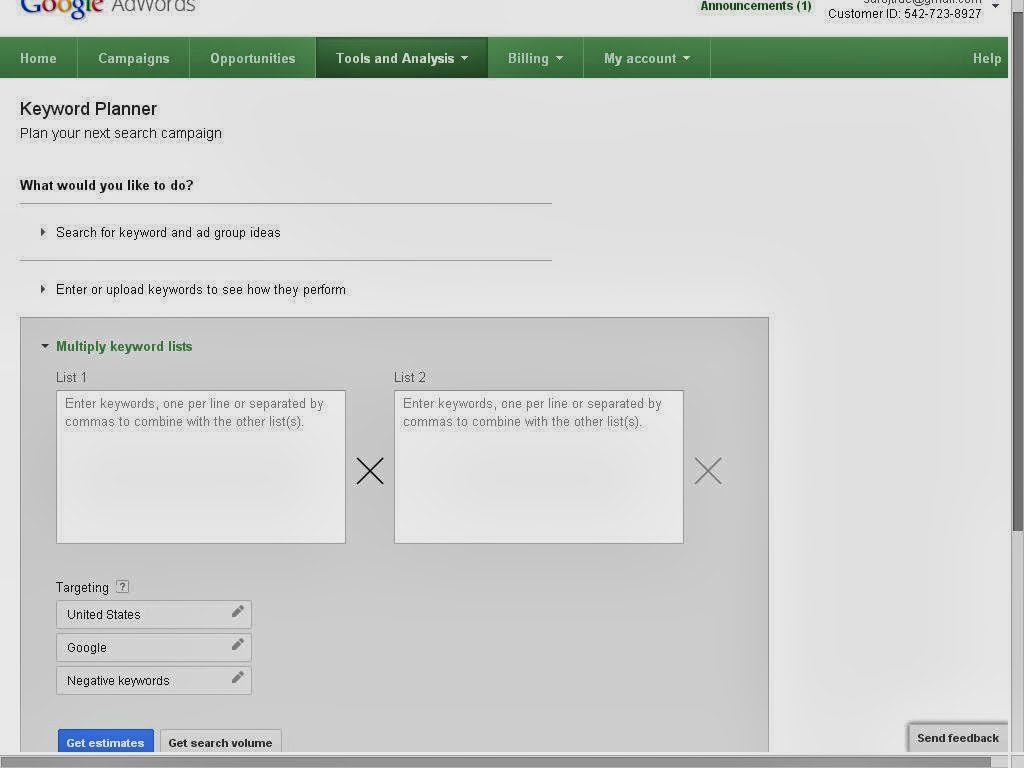Click the grey X to add another list

(708, 471)
